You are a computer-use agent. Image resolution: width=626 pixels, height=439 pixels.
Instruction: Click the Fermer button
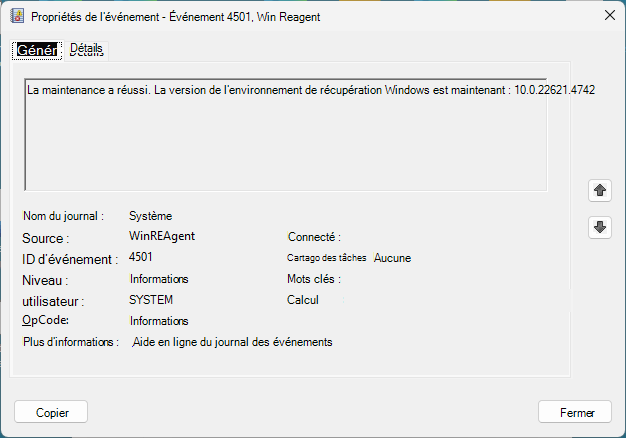575,412
